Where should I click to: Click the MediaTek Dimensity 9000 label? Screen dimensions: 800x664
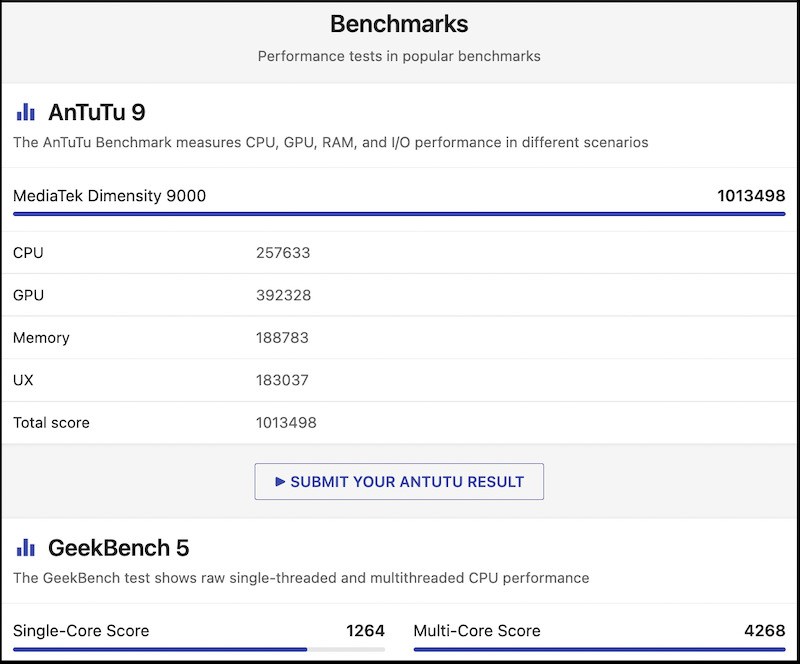pyautogui.click(x=109, y=195)
